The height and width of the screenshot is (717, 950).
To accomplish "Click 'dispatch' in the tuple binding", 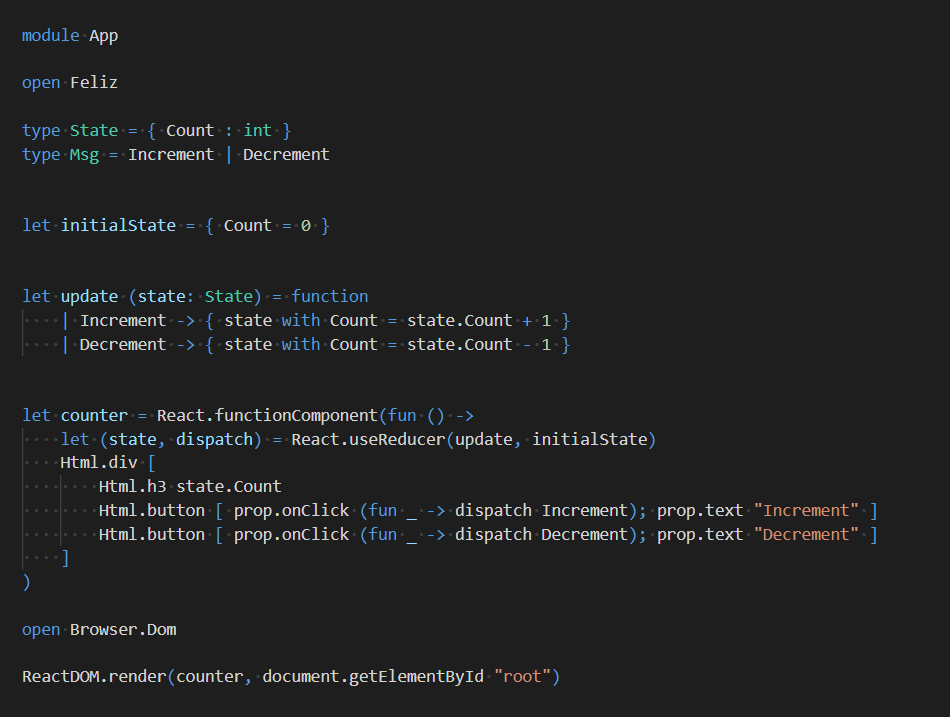I will click(x=214, y=439).
